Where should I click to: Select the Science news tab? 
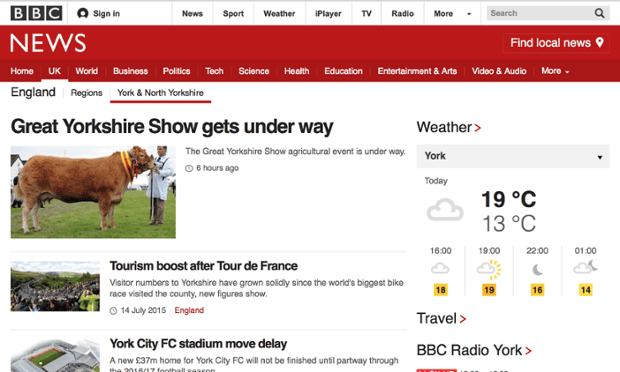[x=254, y=71]
